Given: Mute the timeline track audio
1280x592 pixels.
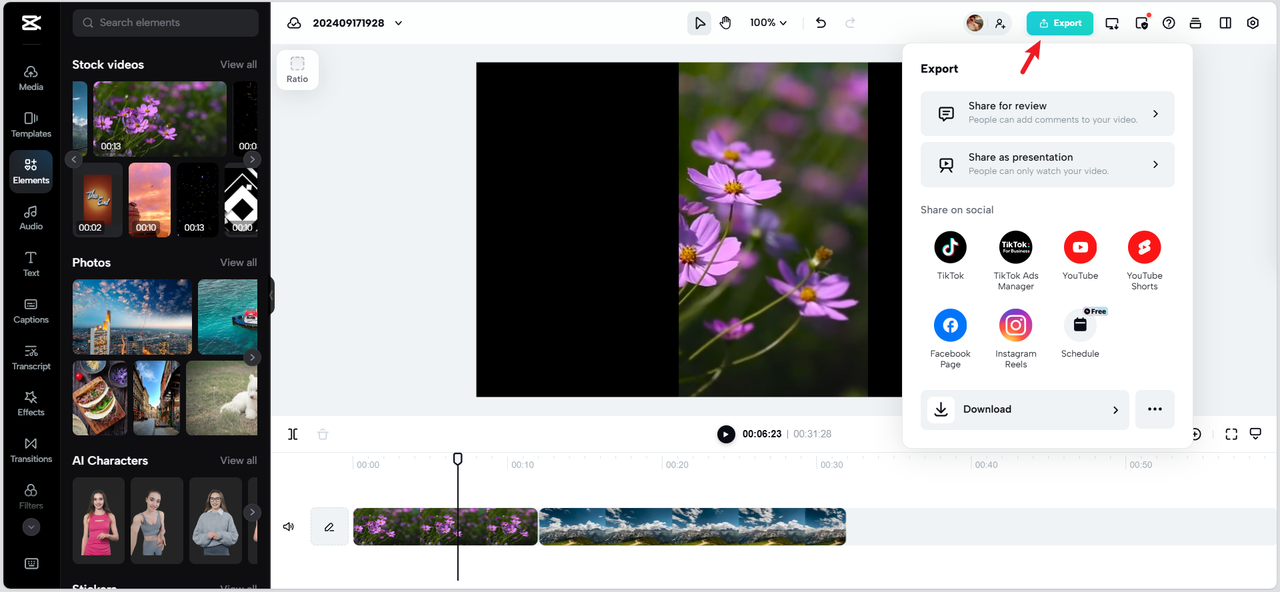Looking at the screenshot, I should [289, 527].
